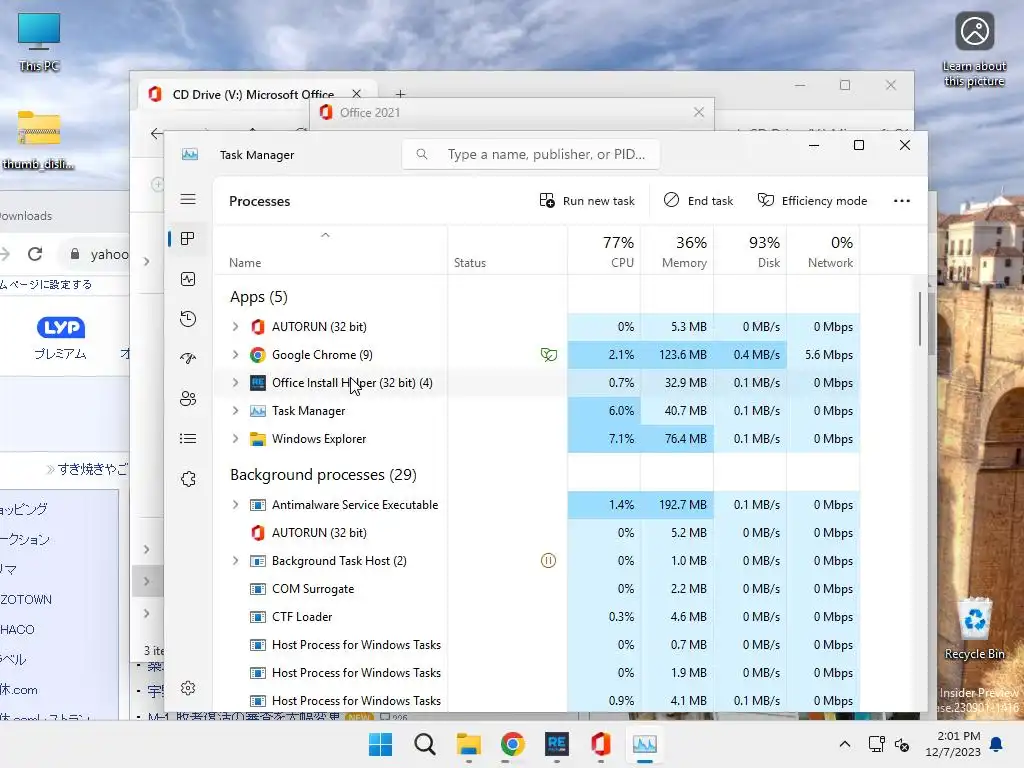Open Task Manager navigation hamburger menu

(x=188, y=199)
